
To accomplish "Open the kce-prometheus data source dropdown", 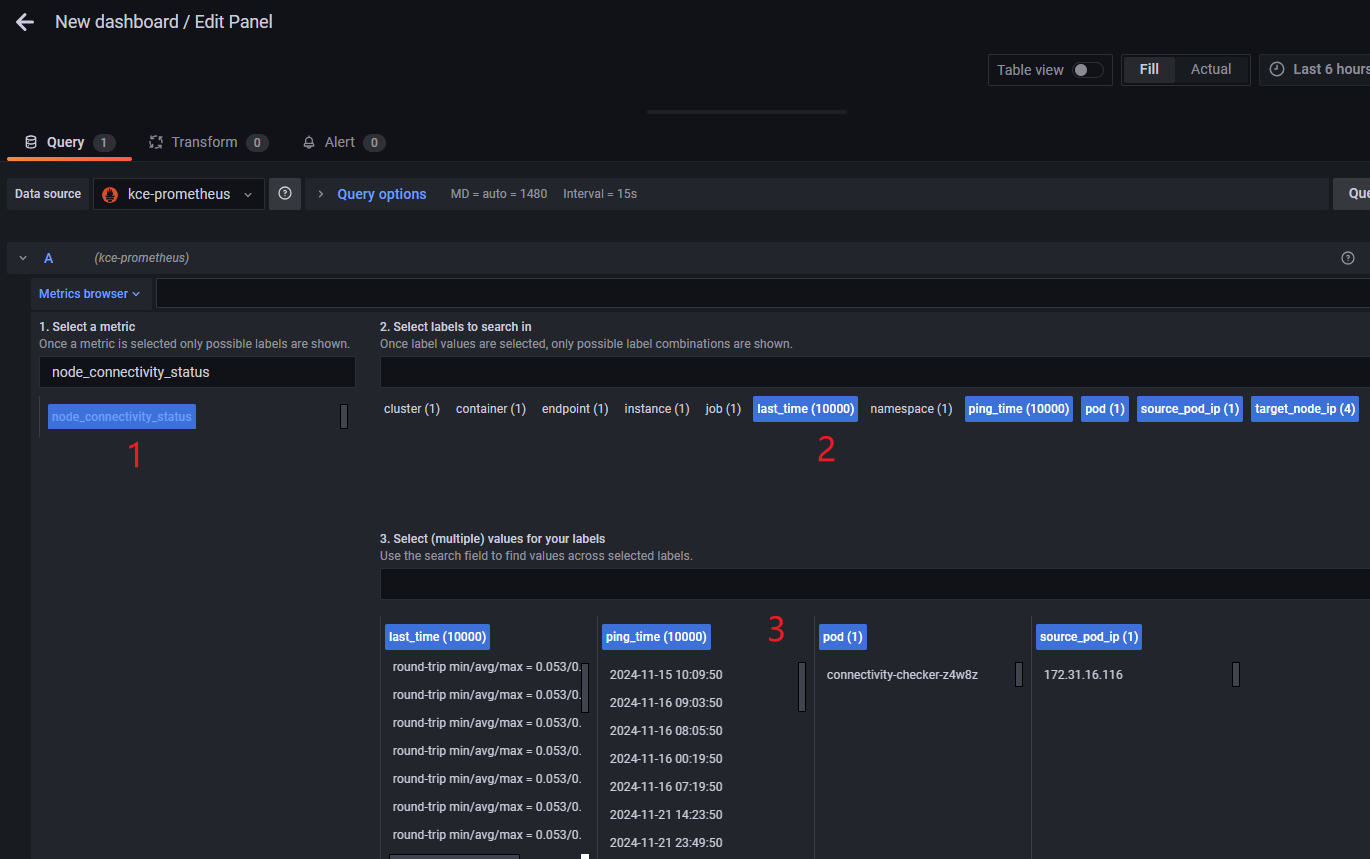I will point(180,194).
